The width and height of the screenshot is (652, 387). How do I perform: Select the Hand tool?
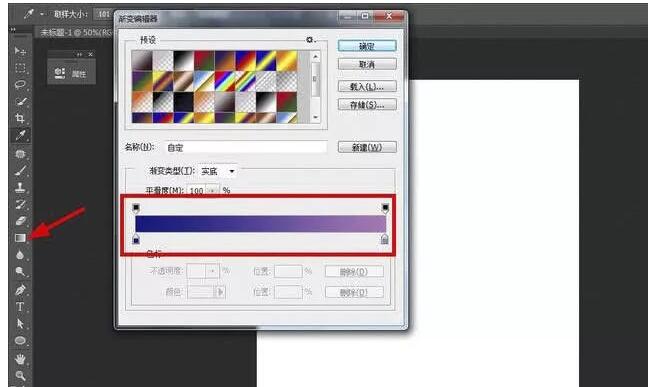tap(20, 359)
